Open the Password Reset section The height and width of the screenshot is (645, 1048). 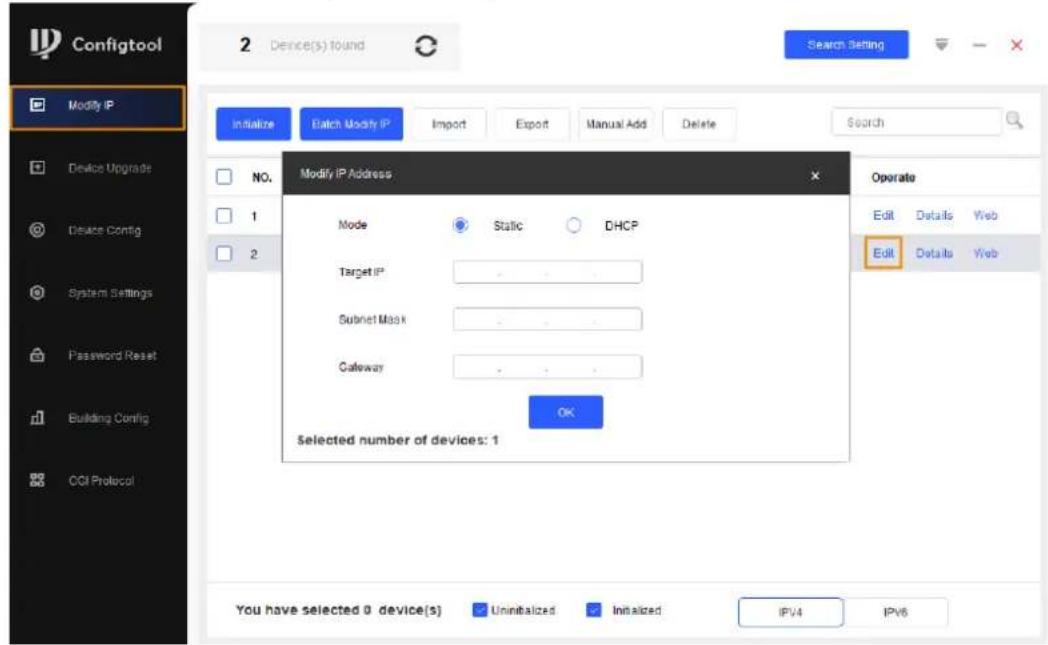click(112, 355)
